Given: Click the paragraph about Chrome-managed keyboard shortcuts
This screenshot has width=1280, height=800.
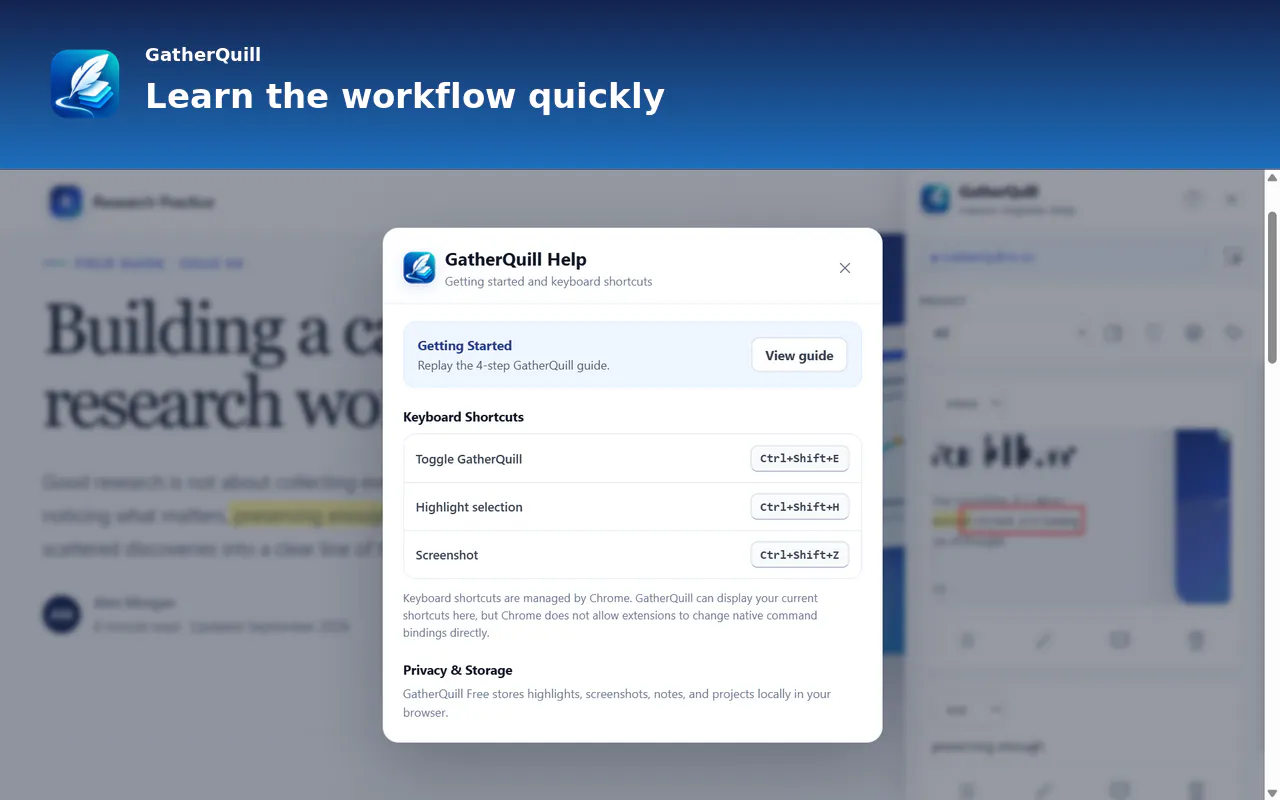Looking at the screenshot, I should tap(610, 615).
